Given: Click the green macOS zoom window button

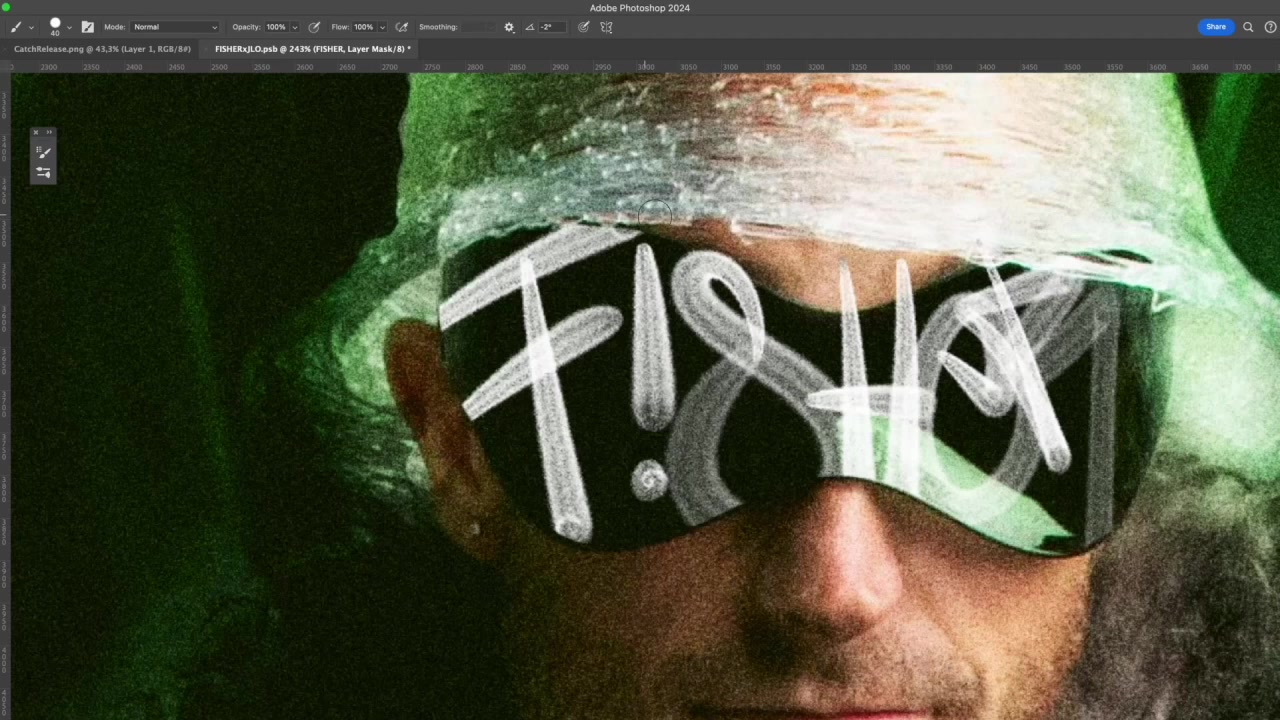Looking at the screenshot, I should pyautogui.click(x=6, y=8).
